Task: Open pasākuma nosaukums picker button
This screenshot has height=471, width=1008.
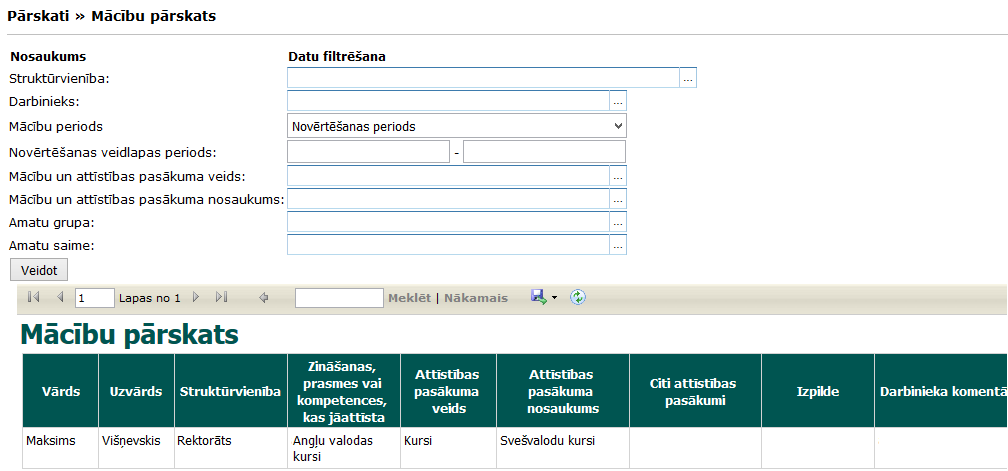Action: 618,199
